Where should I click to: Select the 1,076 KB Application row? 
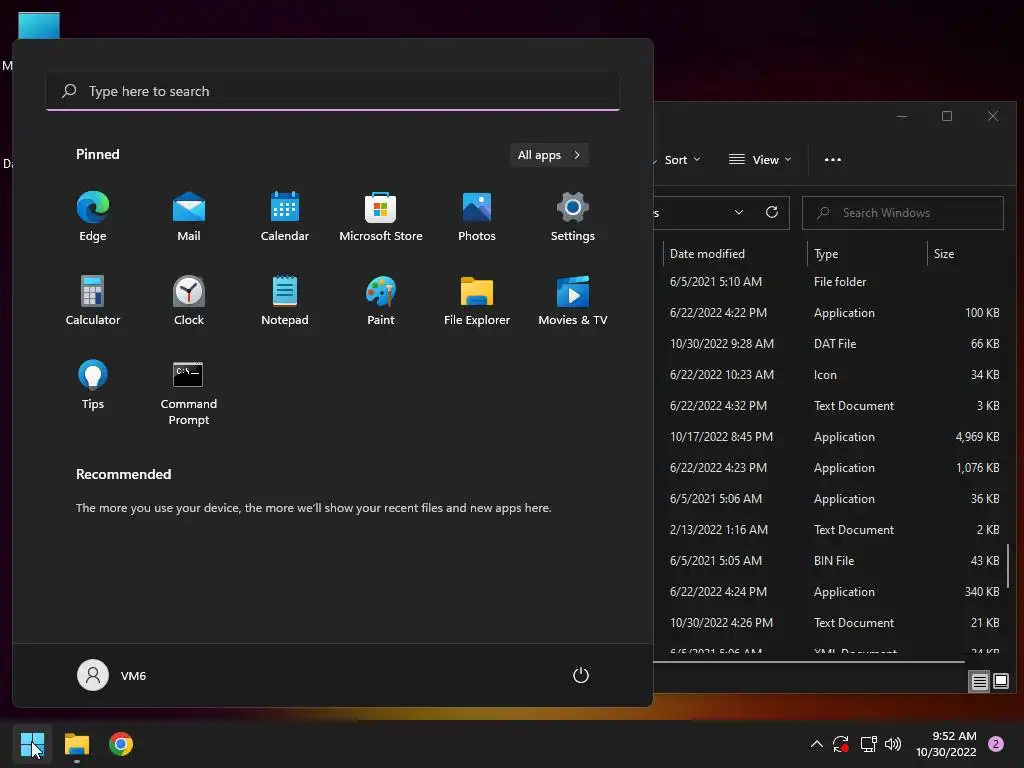pyautogui.click(x=830, y=468)
